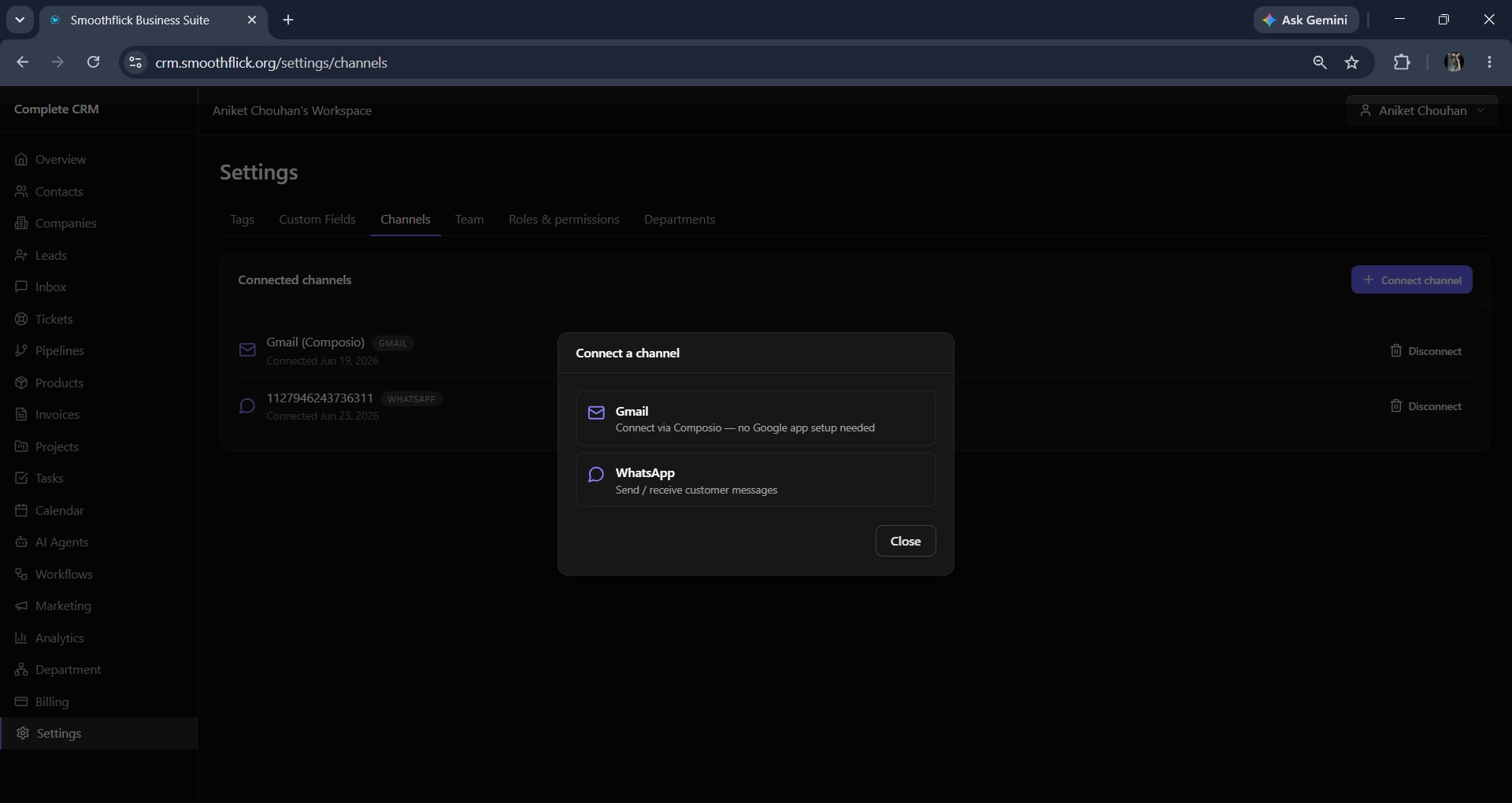Screen dimensions: 1512x803
Task: Close the Connect a channel dialog
Action: coord(906,541)
